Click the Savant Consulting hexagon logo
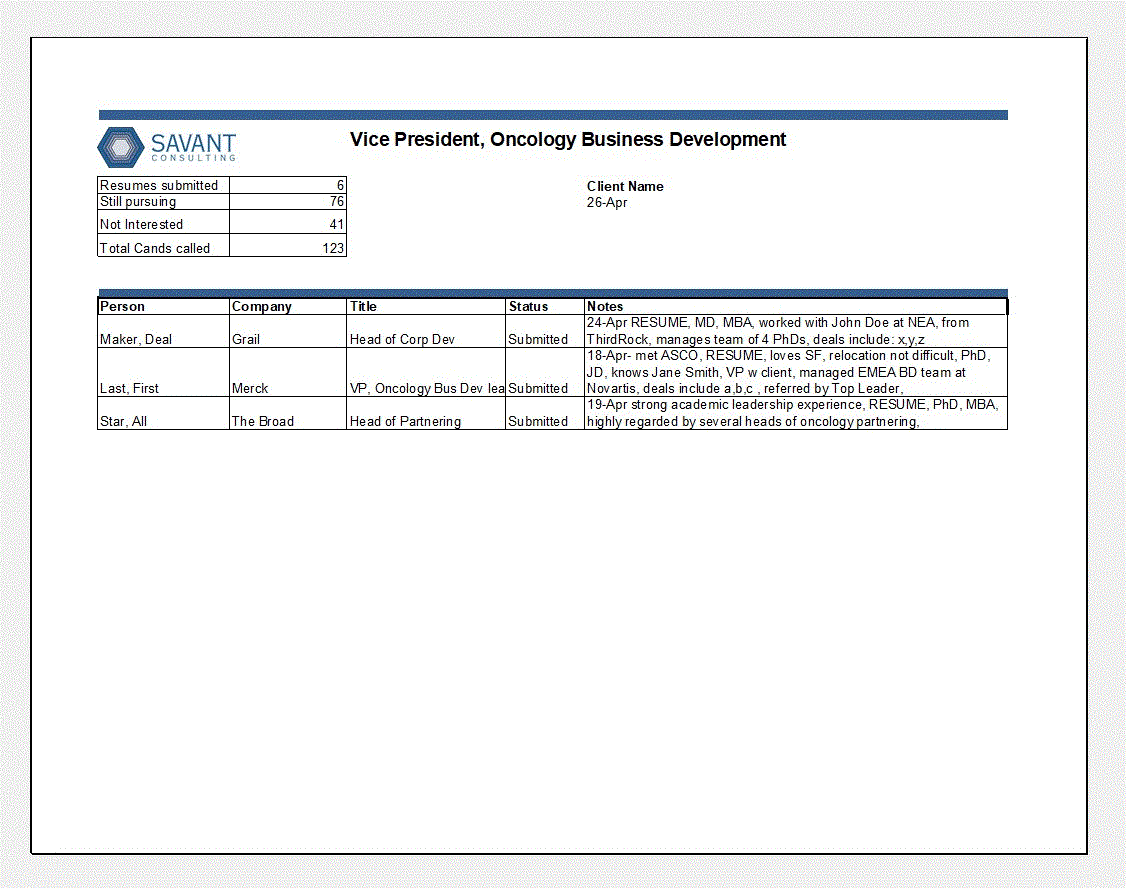This screenshot has width=1126, height=888. tap(121, 147)
